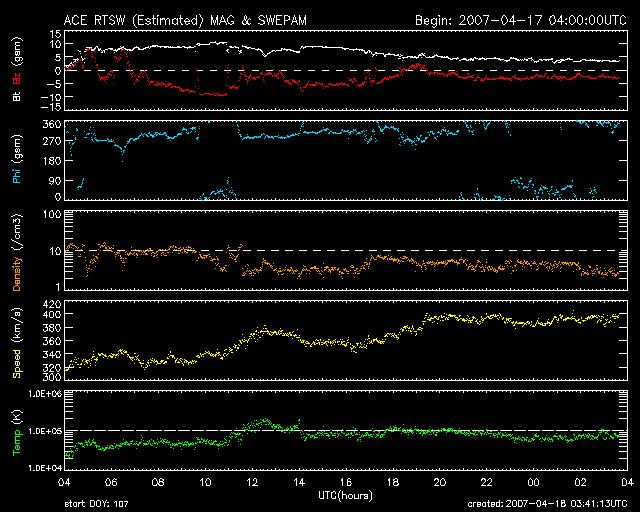640x512 pixels.
Task: Click the 06 hour label on the time axis
Action: pos(111,483)
